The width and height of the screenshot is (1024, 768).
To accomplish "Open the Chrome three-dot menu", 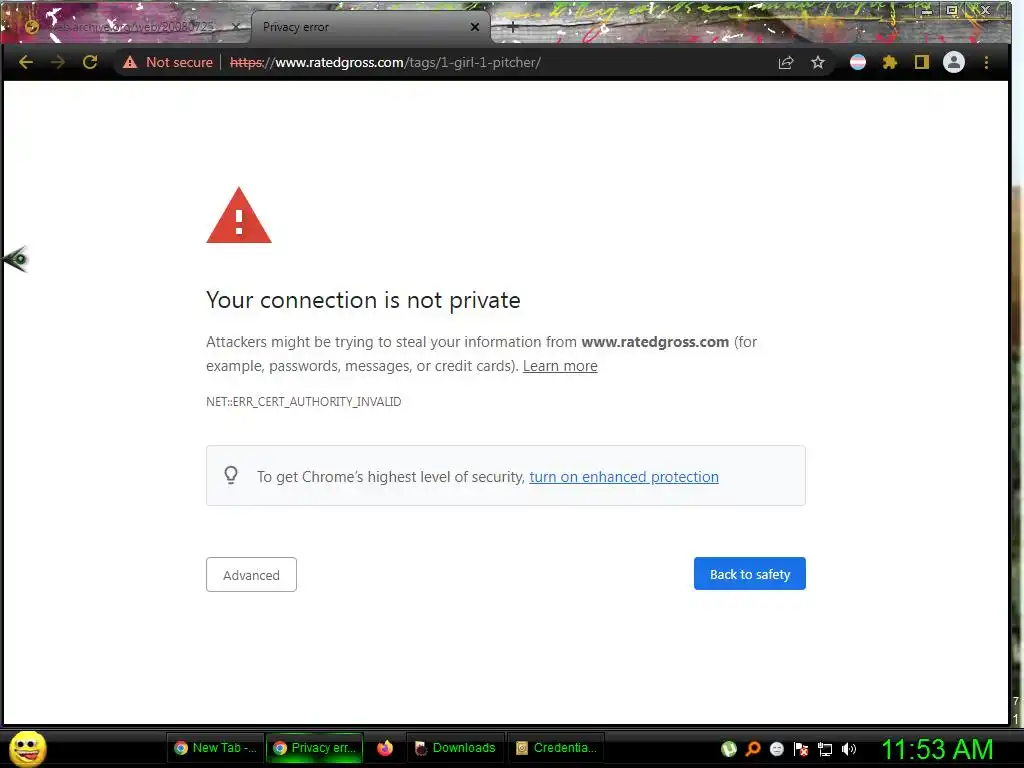I will click(x=986, y=63).
